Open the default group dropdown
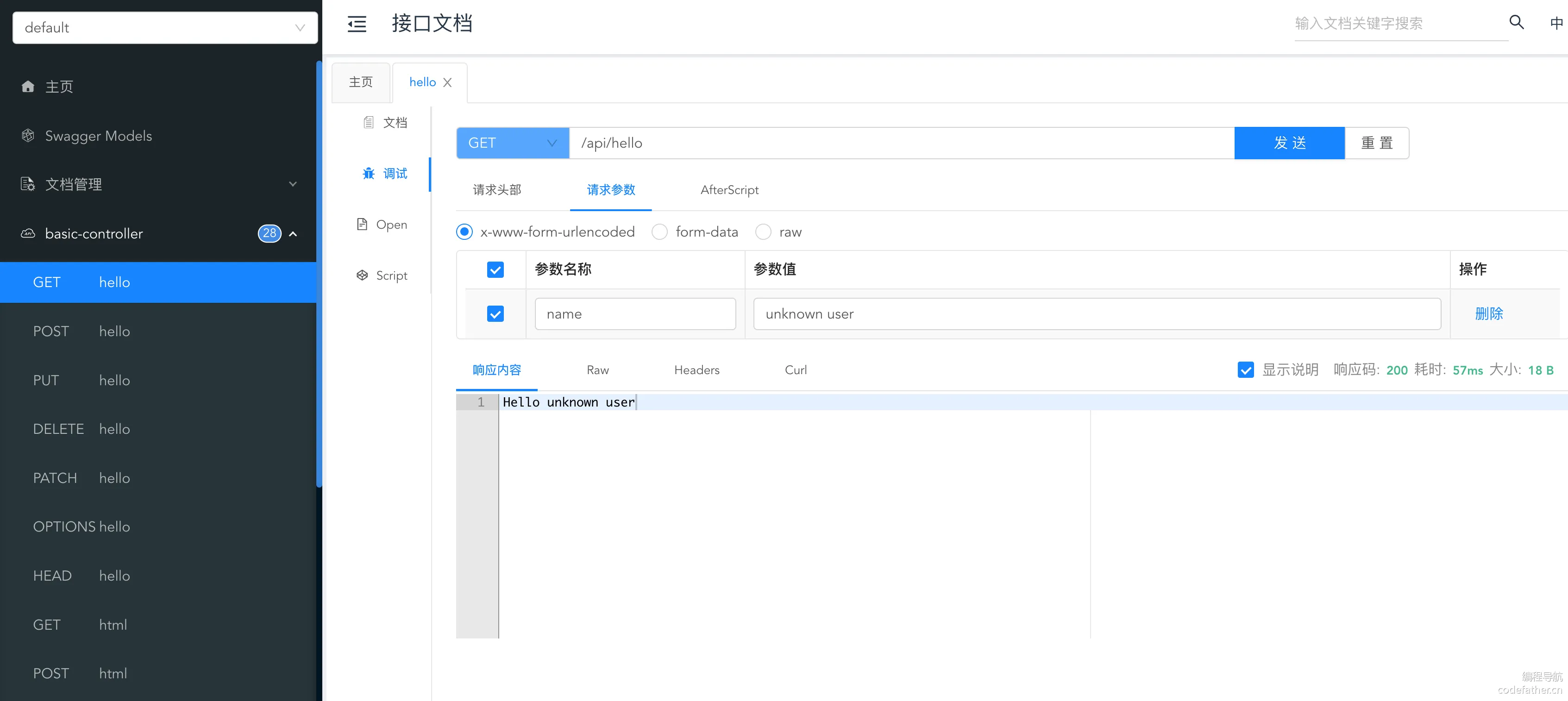The height and width of the screenshot is (701, 1568). (165, 27)
